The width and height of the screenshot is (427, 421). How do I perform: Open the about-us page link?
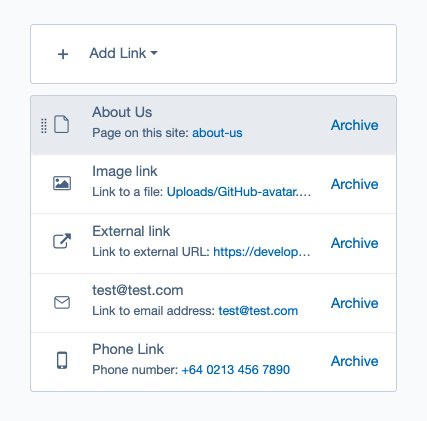tap(217, 133)
